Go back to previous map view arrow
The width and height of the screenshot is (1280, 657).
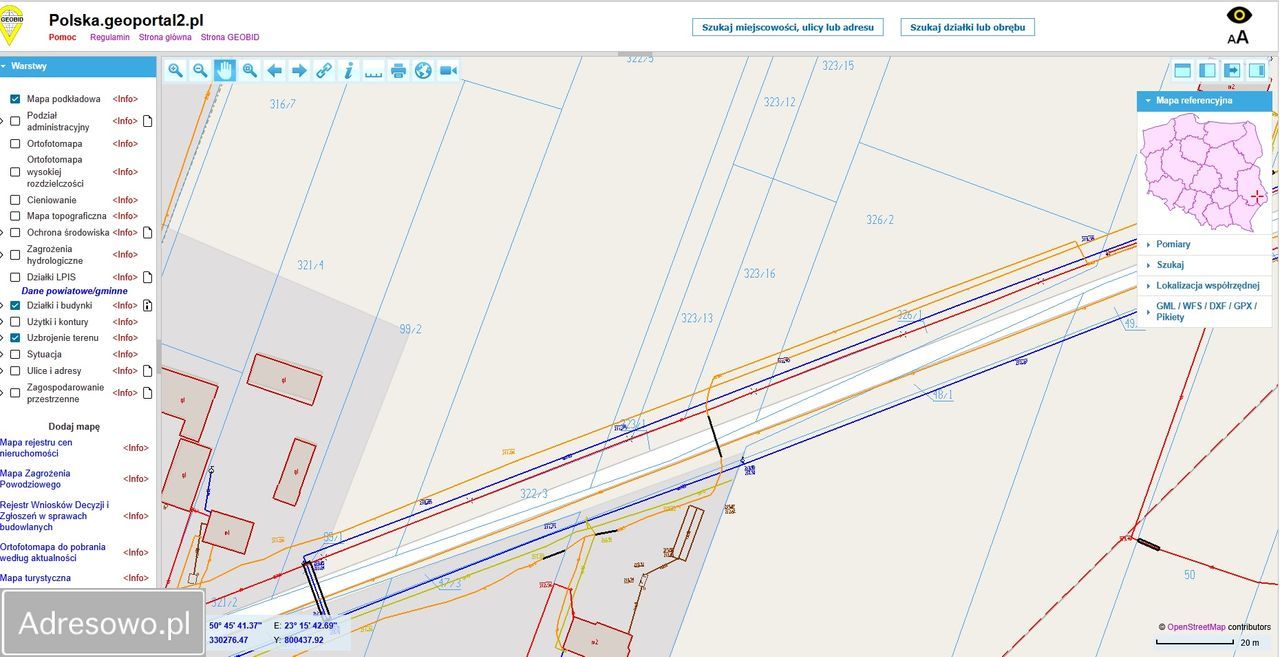coord(274,70)
